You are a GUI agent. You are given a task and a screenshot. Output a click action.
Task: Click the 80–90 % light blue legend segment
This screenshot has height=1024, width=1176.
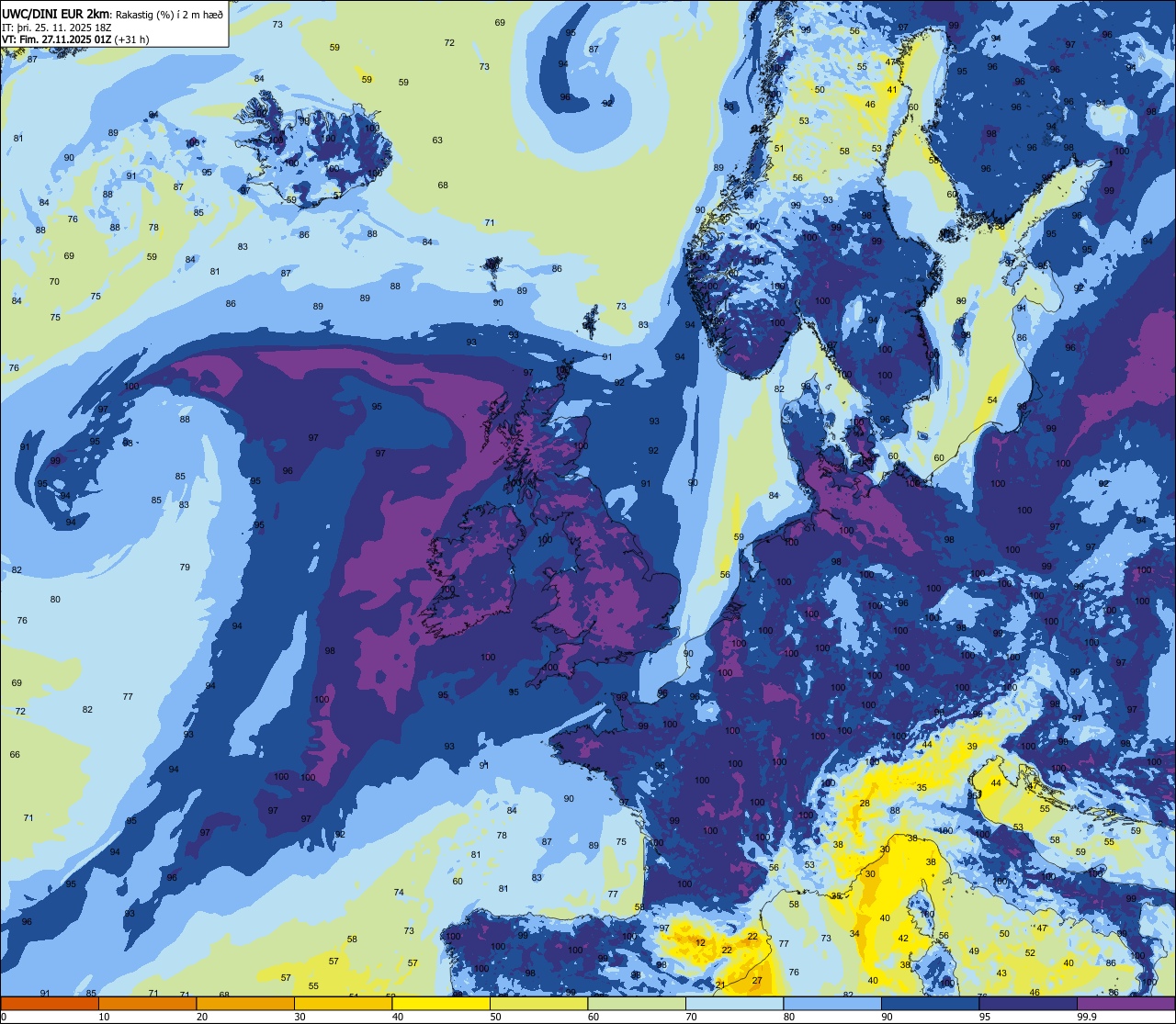coord(832,1003)
